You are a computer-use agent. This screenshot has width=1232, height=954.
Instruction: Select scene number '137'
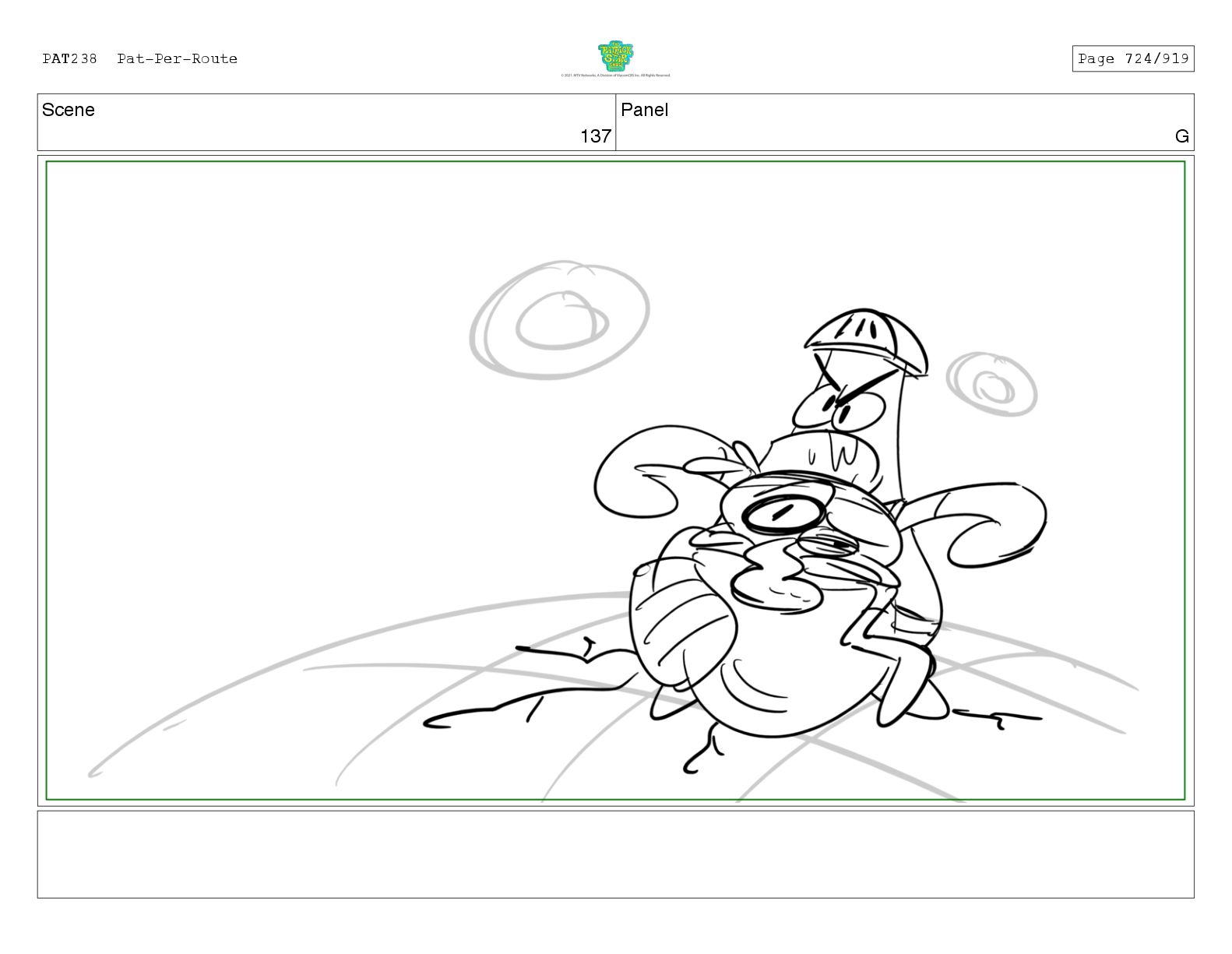(596, 136)
